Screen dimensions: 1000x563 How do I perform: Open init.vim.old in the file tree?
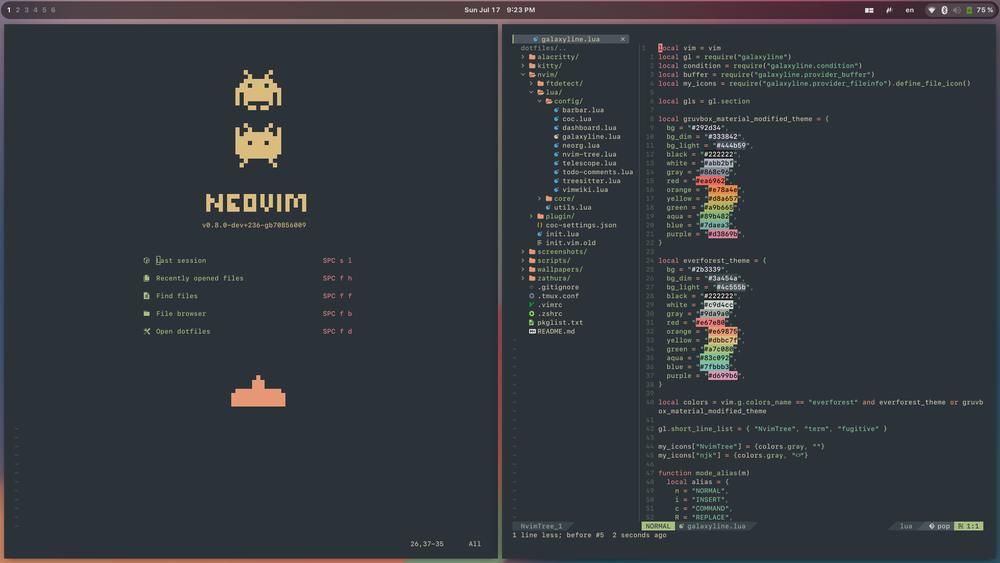click(x=571, y=243)
